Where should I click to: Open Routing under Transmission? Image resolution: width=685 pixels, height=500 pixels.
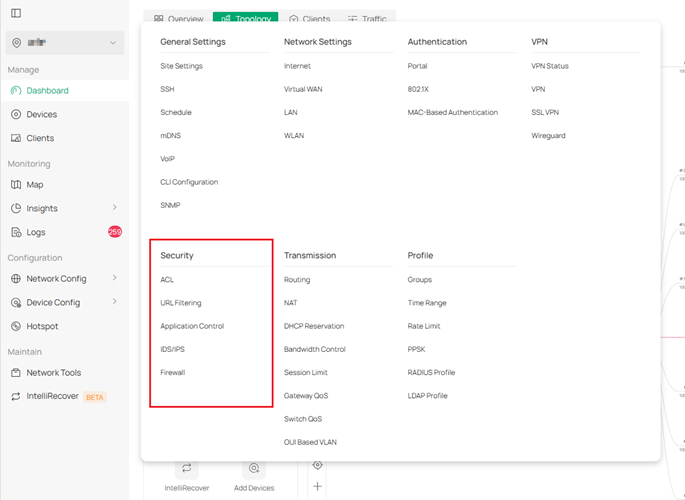[x=297, y=279]
